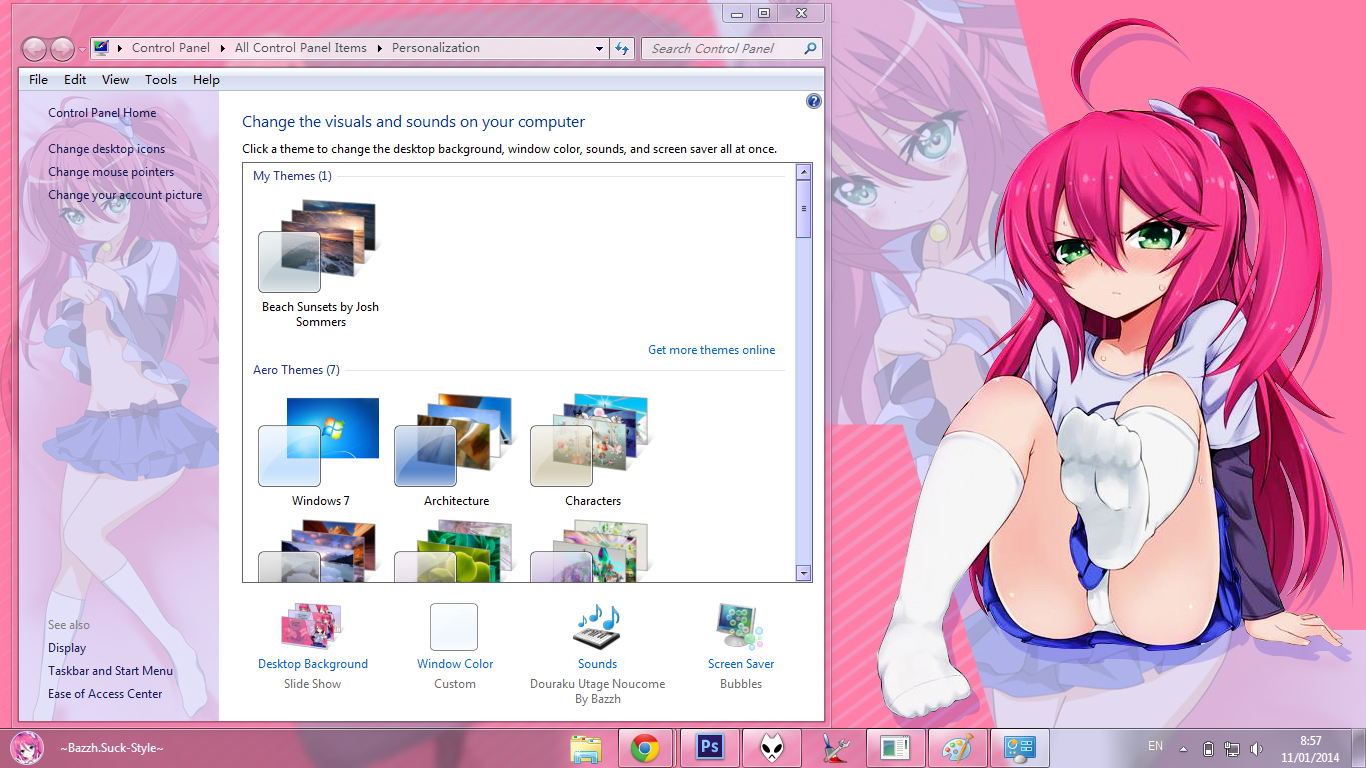Click the Sounds text link
Image resolution: width=1366 pixels, height=768 pixels.
[x=597, y=664]
